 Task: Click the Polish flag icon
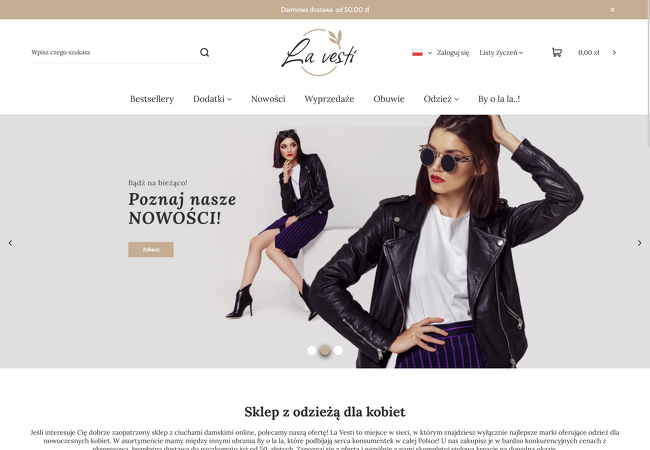(417, 53)
